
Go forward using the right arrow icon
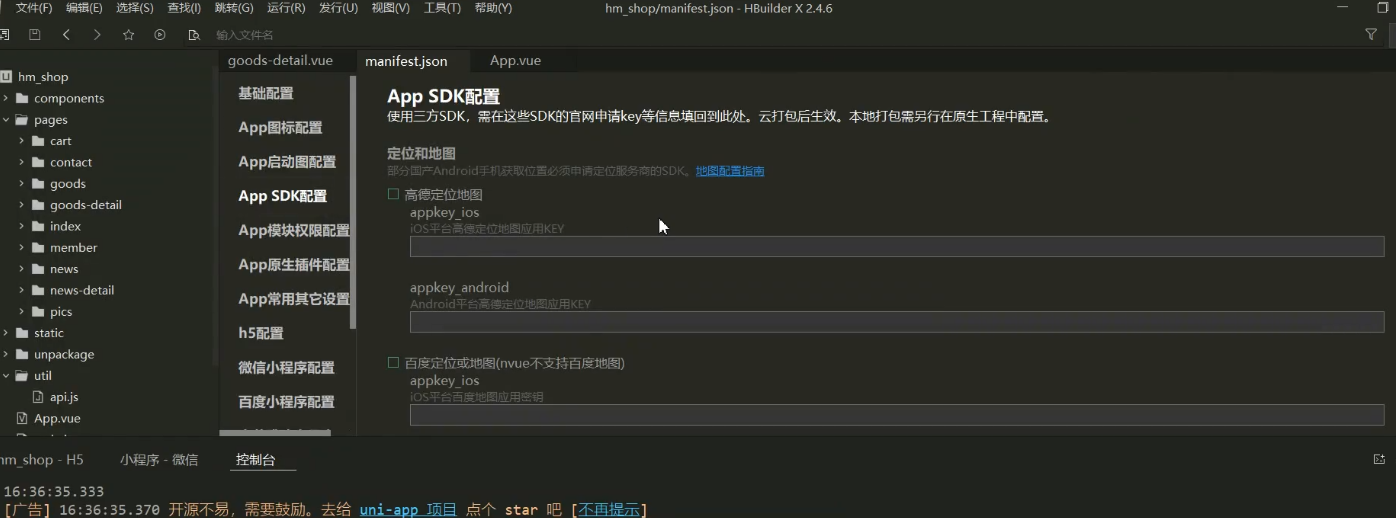(x=97, y=34)
